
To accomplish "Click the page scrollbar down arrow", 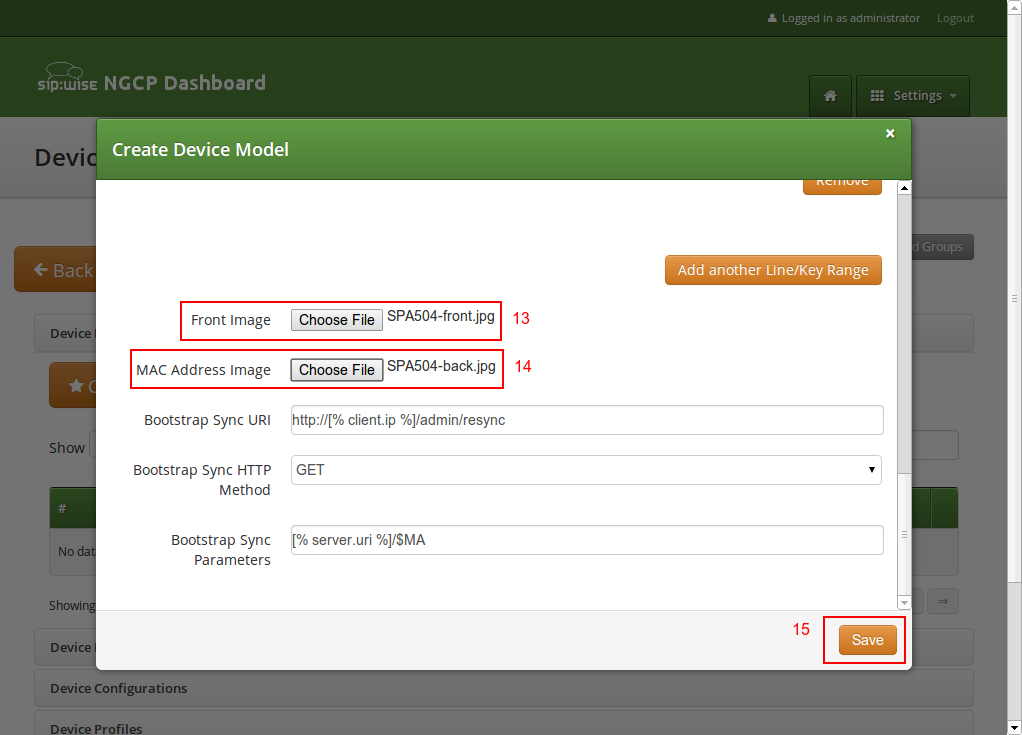I will point(1014,727).
